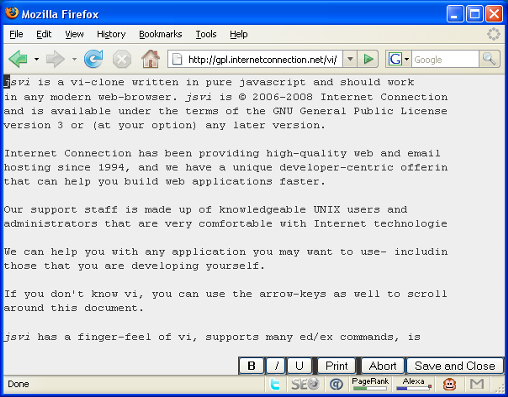Screen dimensions: 508x397
Task: Click the Google search engine G icon
Action: point(395,59)
